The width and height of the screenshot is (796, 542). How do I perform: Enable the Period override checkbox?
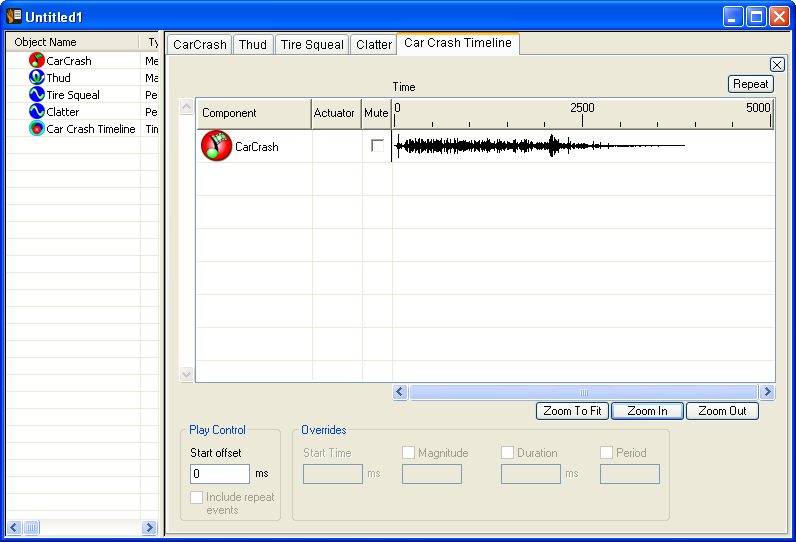pyautogui.click(x=606, y=452)
